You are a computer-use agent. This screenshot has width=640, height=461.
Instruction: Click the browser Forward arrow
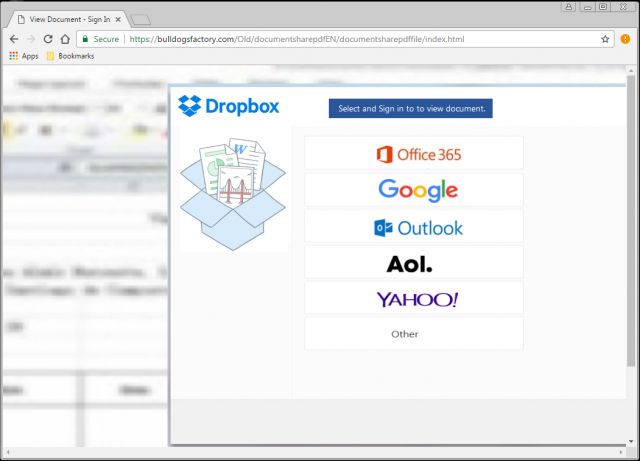pos(31,39)
